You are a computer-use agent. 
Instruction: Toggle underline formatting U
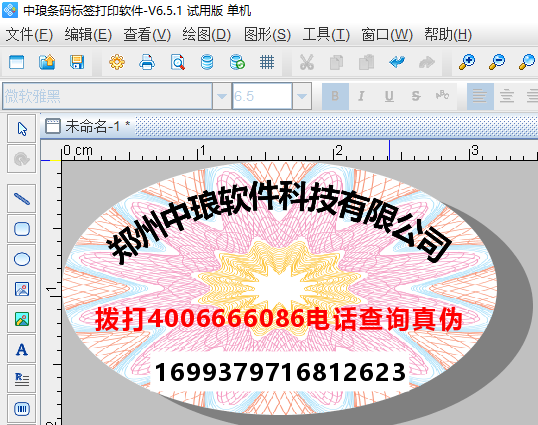coord(389,96)
